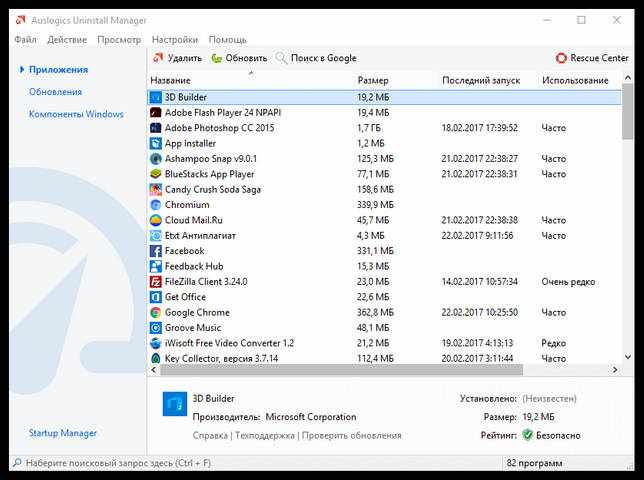Click the Обновить toolbar button

point(239,58)
